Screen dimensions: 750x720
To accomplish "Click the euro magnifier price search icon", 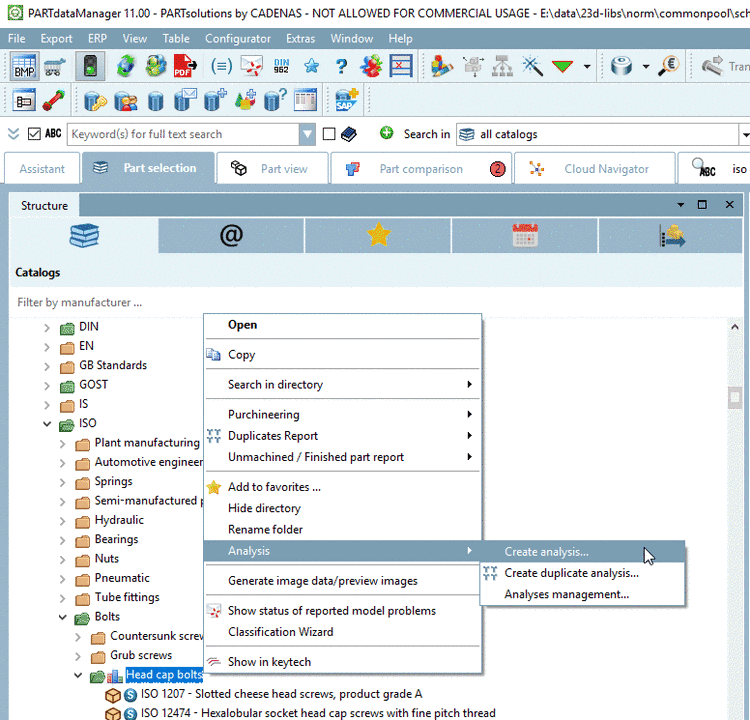I will [669, 66].
